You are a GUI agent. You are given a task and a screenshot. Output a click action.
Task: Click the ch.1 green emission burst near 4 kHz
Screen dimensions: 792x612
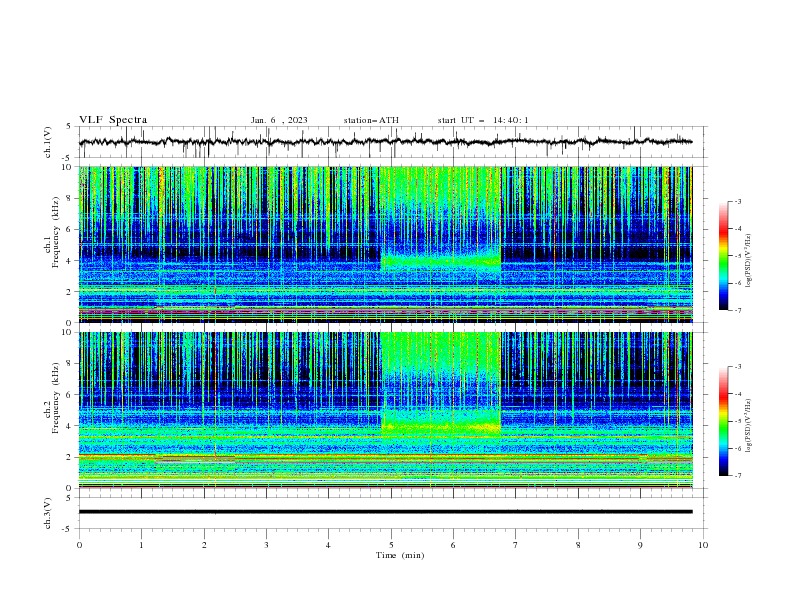click(x=440, y=262)
